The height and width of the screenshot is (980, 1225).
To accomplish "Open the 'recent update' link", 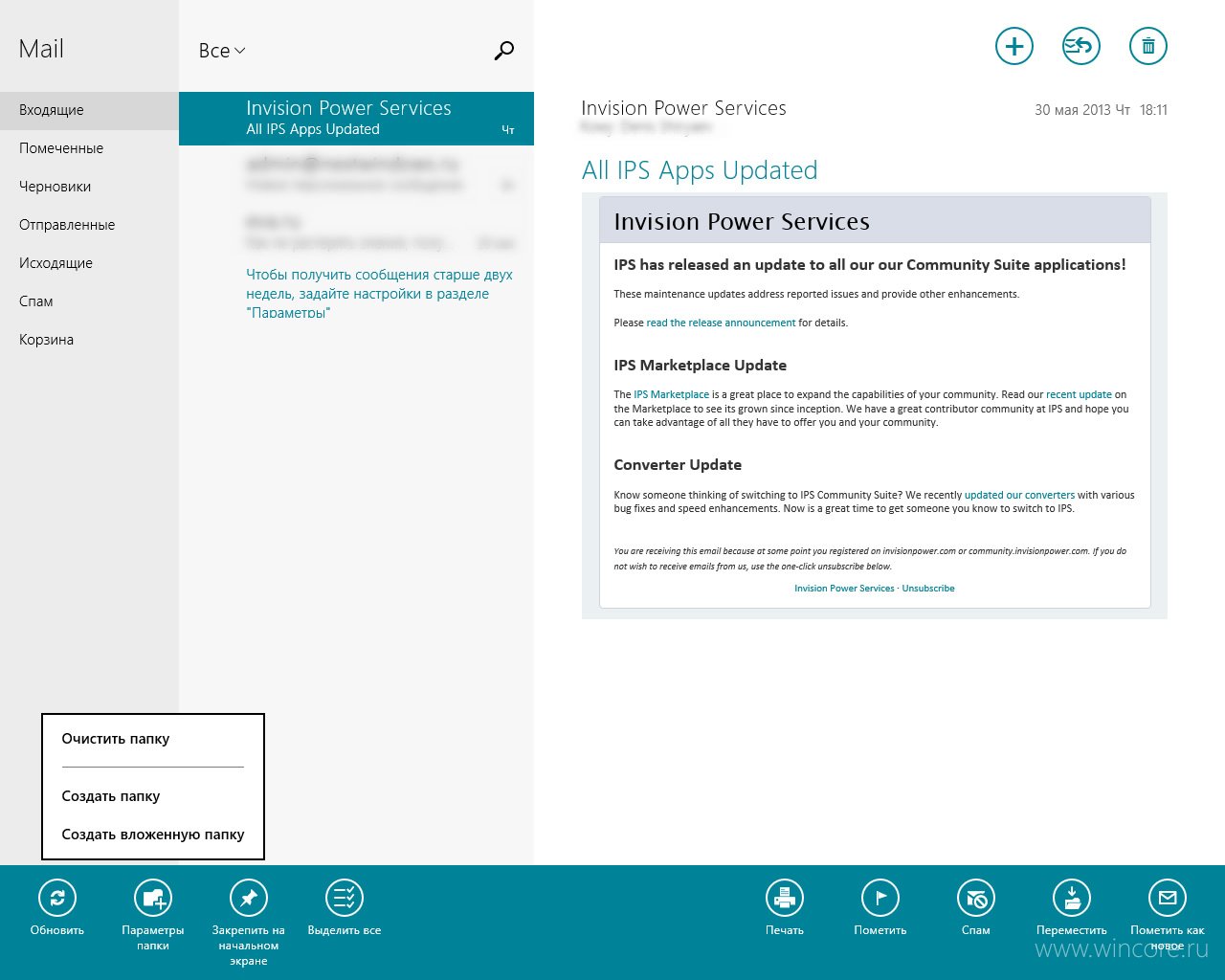I will click(x=1079, y=394).
